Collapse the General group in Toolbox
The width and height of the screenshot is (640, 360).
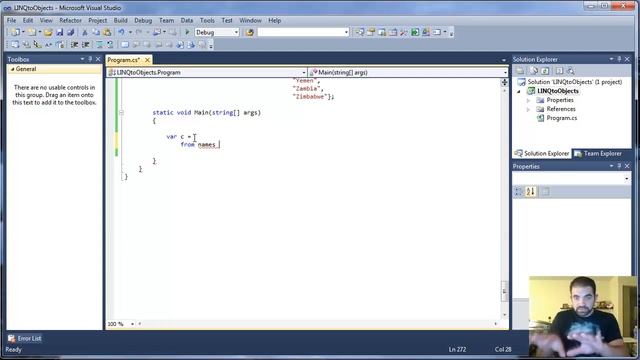tap(12, 69)
